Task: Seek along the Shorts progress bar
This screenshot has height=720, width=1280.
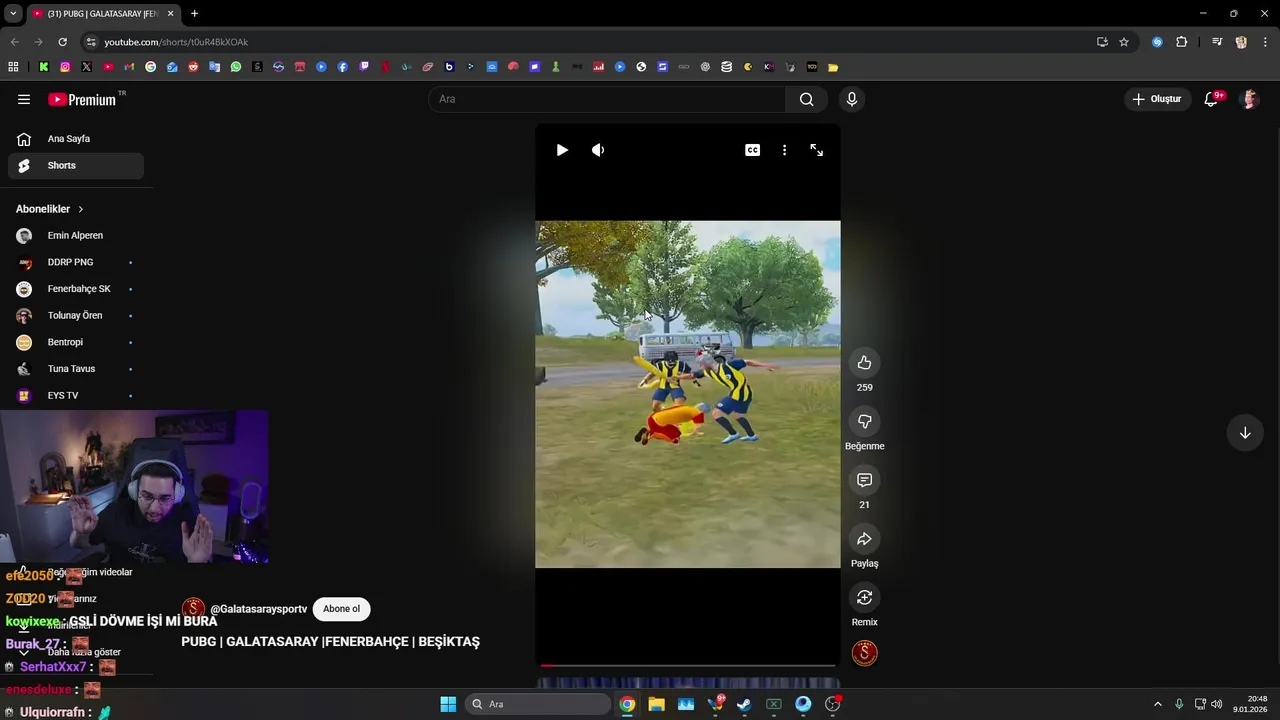Action: pos(688,665)
